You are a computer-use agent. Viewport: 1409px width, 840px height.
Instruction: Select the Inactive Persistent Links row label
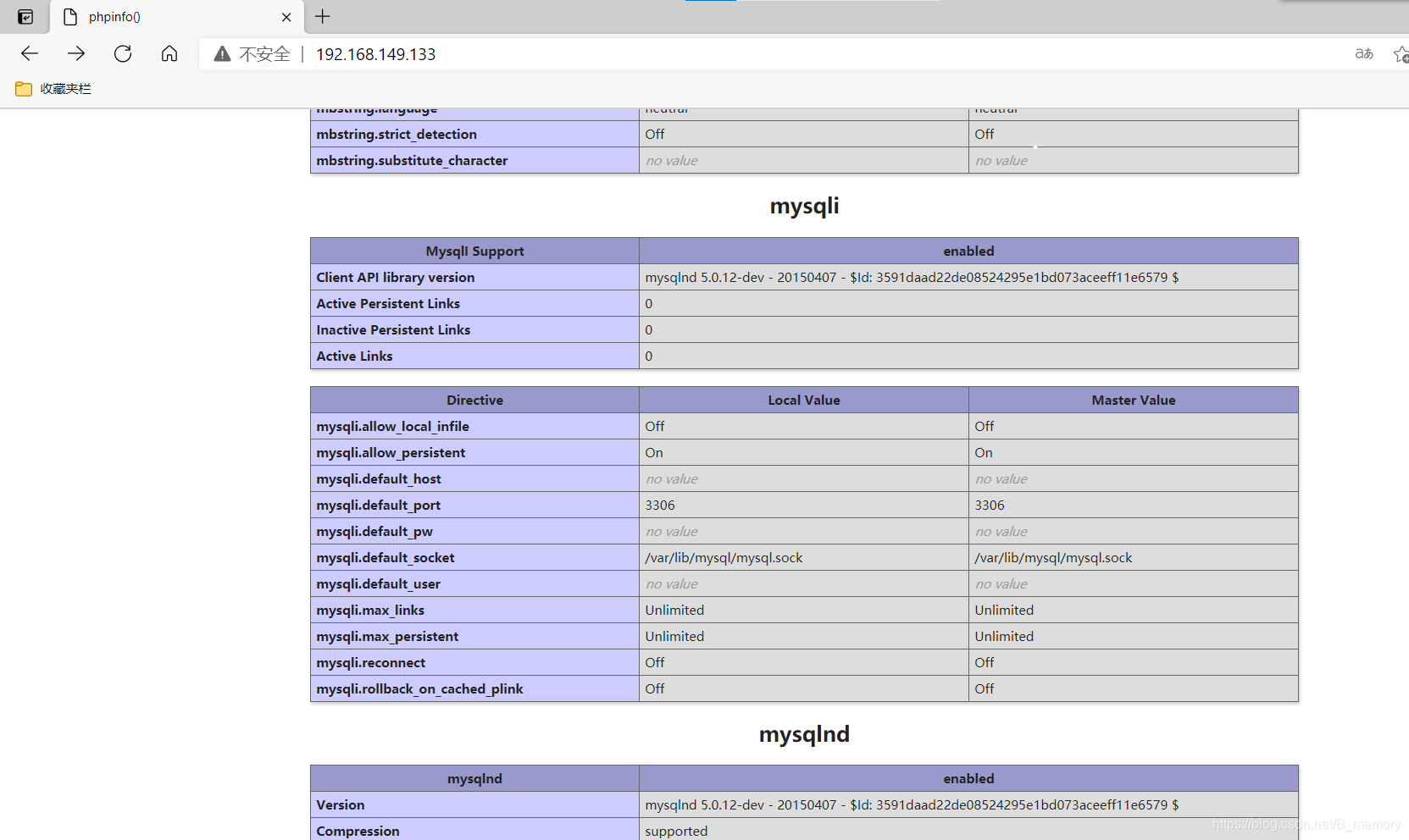[393, 330]
